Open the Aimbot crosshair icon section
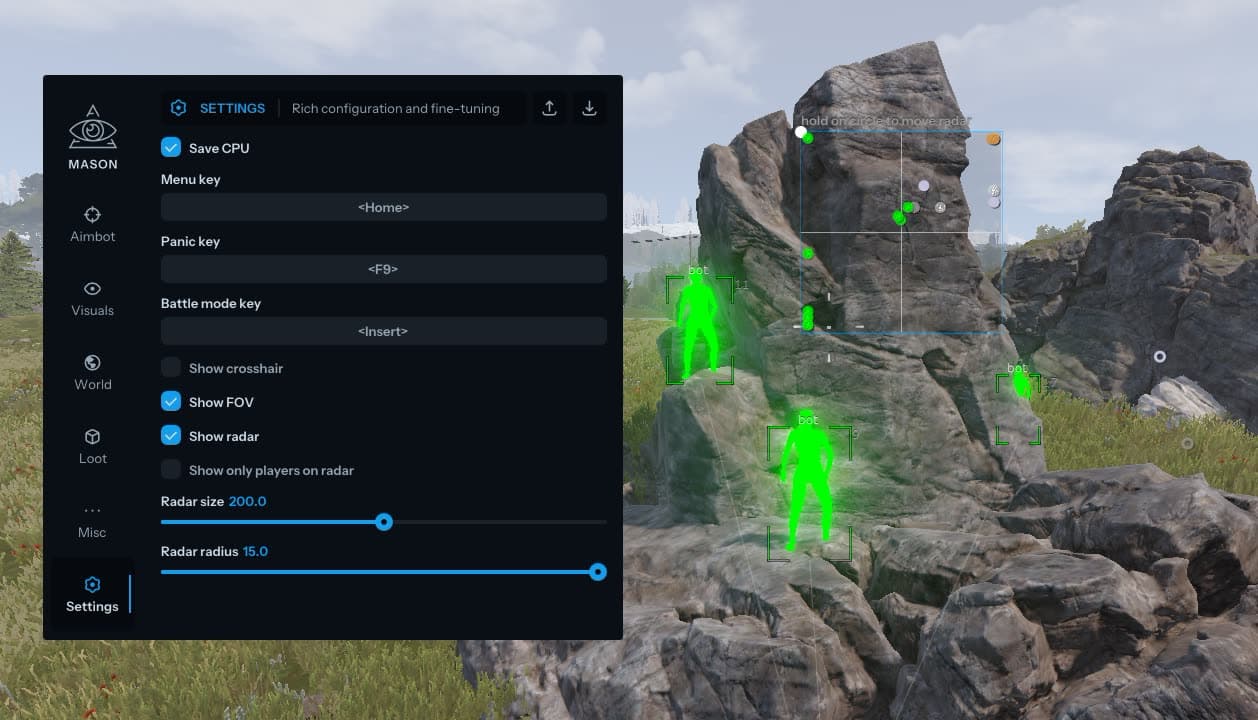 pyautogui.click(x=92, y=215)
